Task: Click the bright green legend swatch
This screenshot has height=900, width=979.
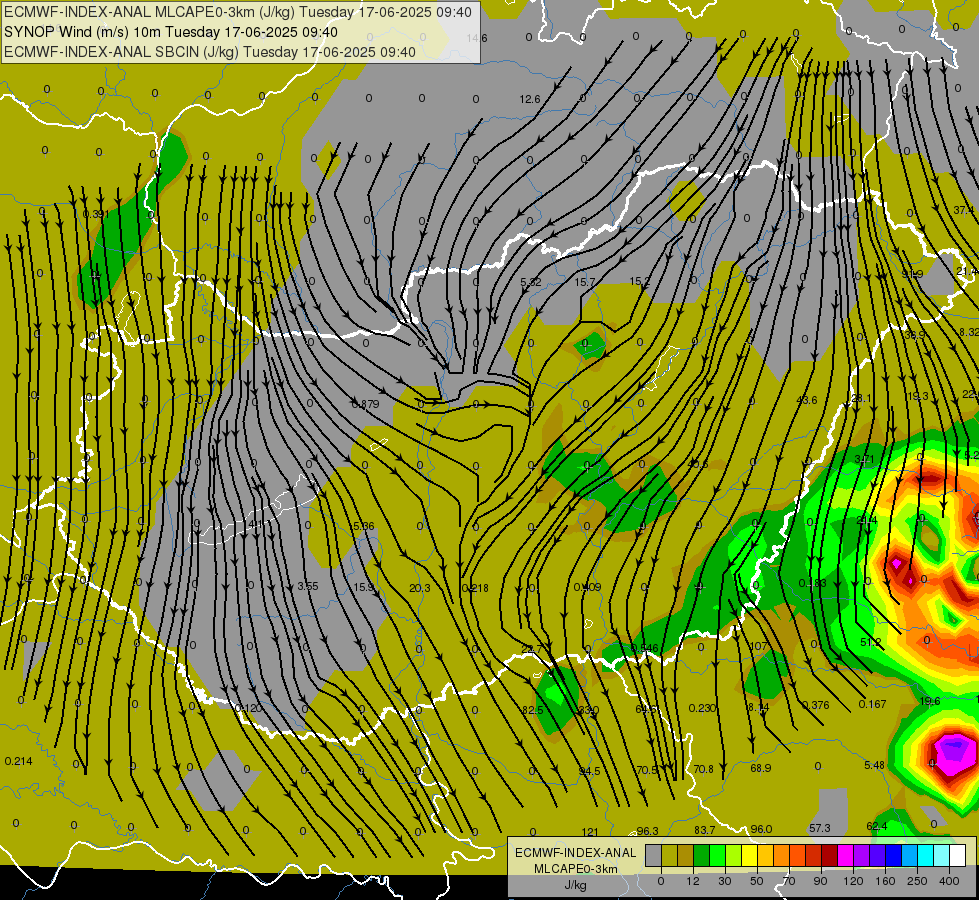Action: click(718, 855)
